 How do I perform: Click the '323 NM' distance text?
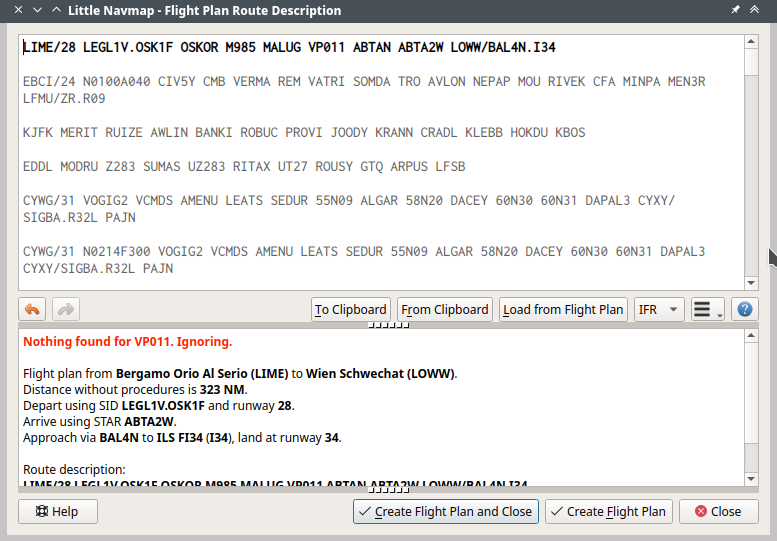point(222,389)
